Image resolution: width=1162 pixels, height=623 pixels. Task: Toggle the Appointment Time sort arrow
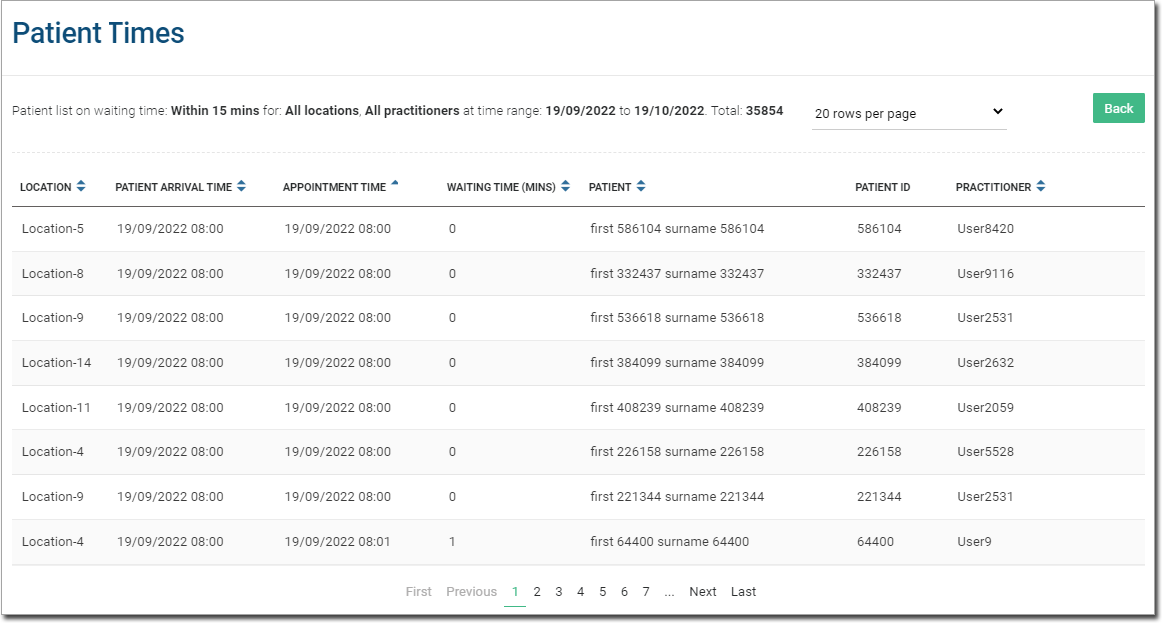click(x=395, y=184)
